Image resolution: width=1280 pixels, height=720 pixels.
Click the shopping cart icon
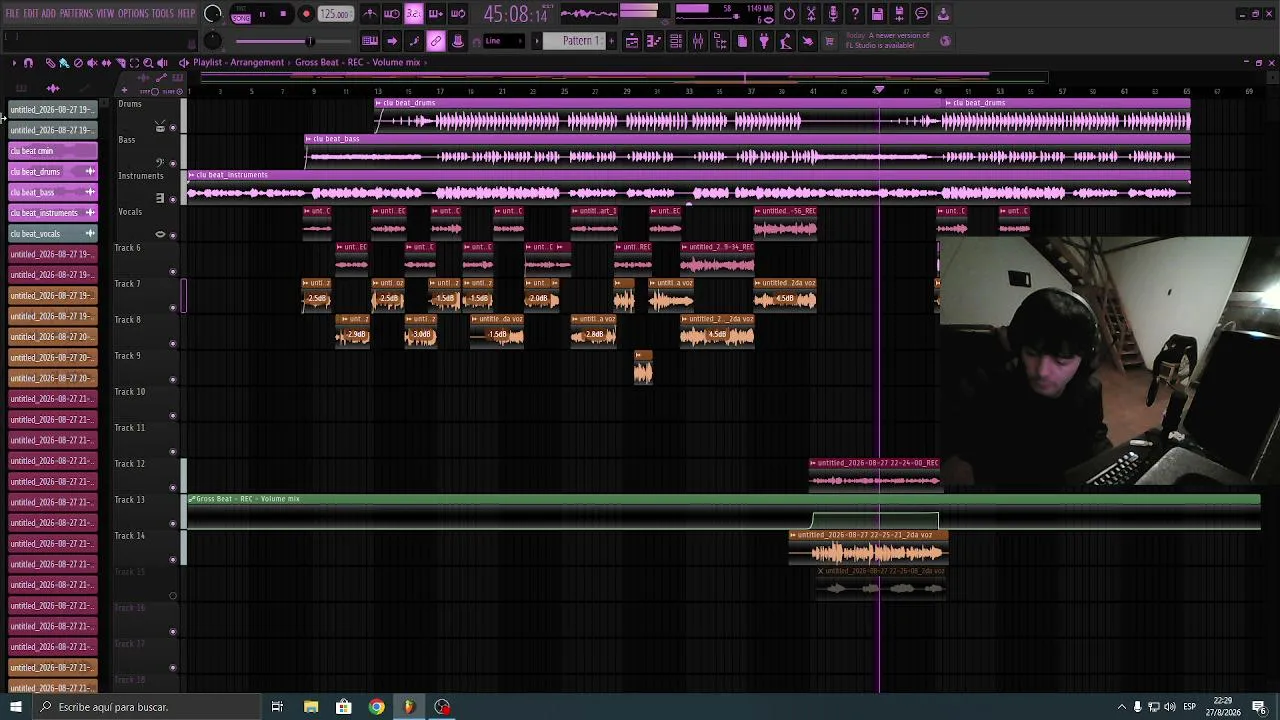coord(829,41)
